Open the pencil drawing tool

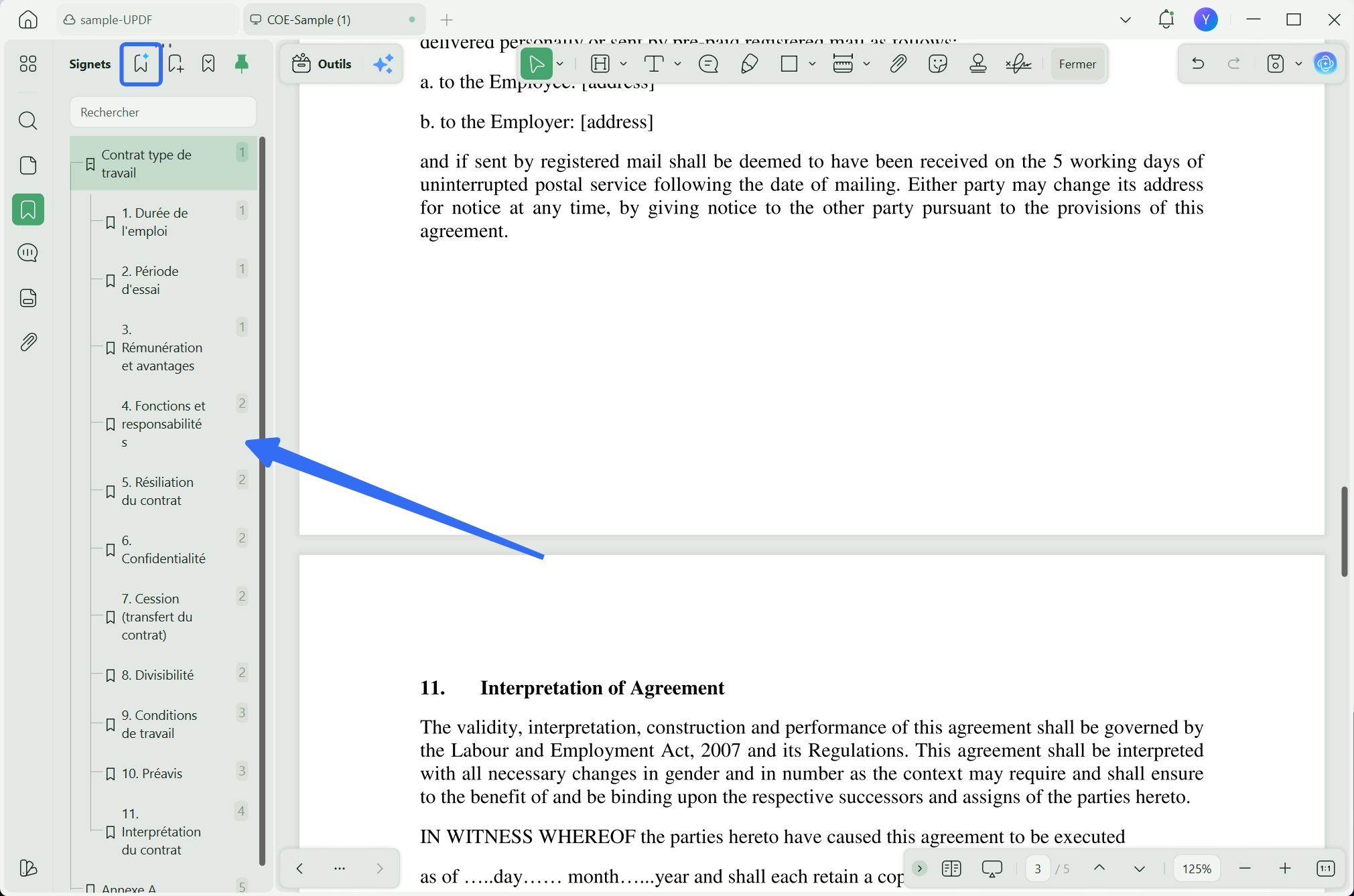(749, 64)
